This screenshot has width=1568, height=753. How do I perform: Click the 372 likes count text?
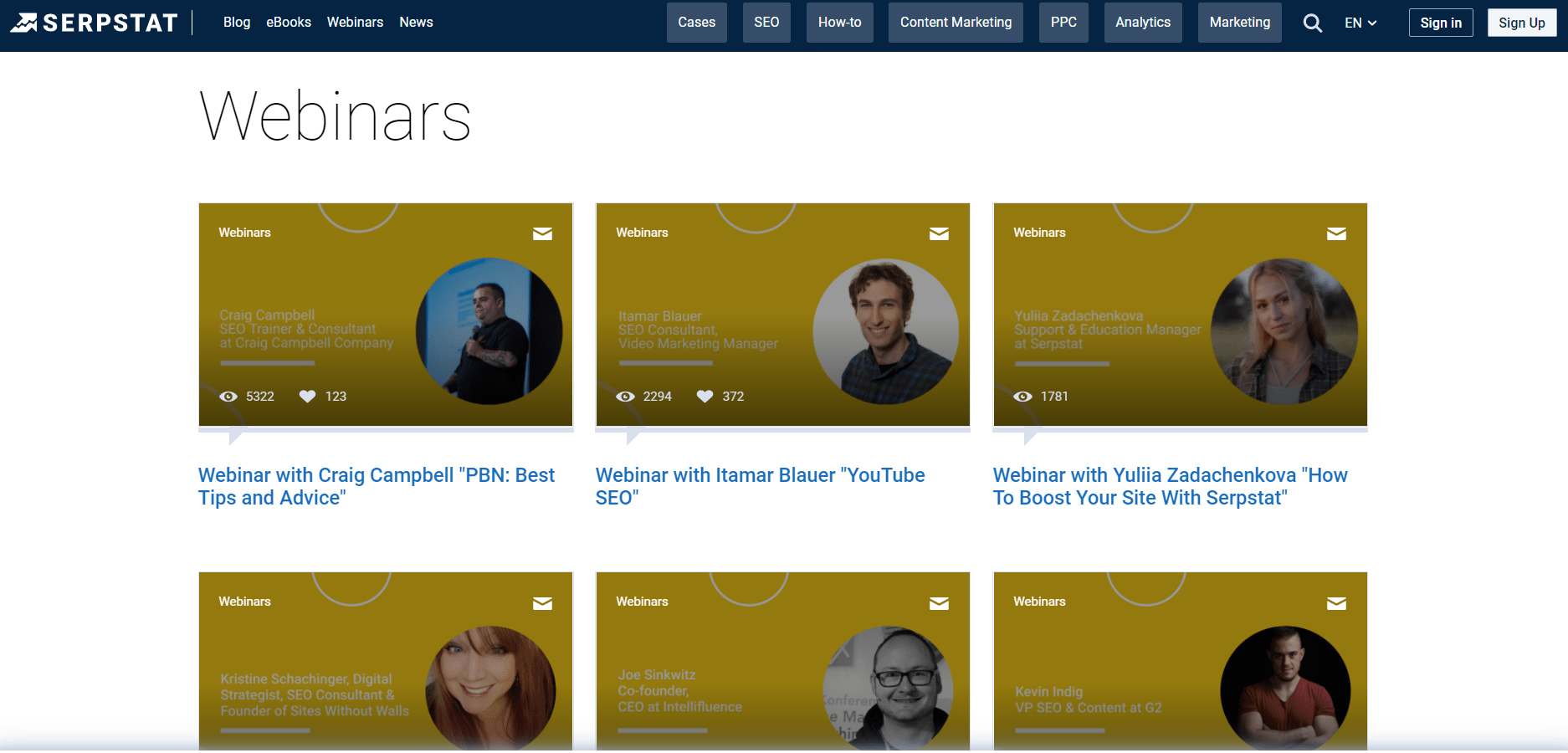coord(733,397)
